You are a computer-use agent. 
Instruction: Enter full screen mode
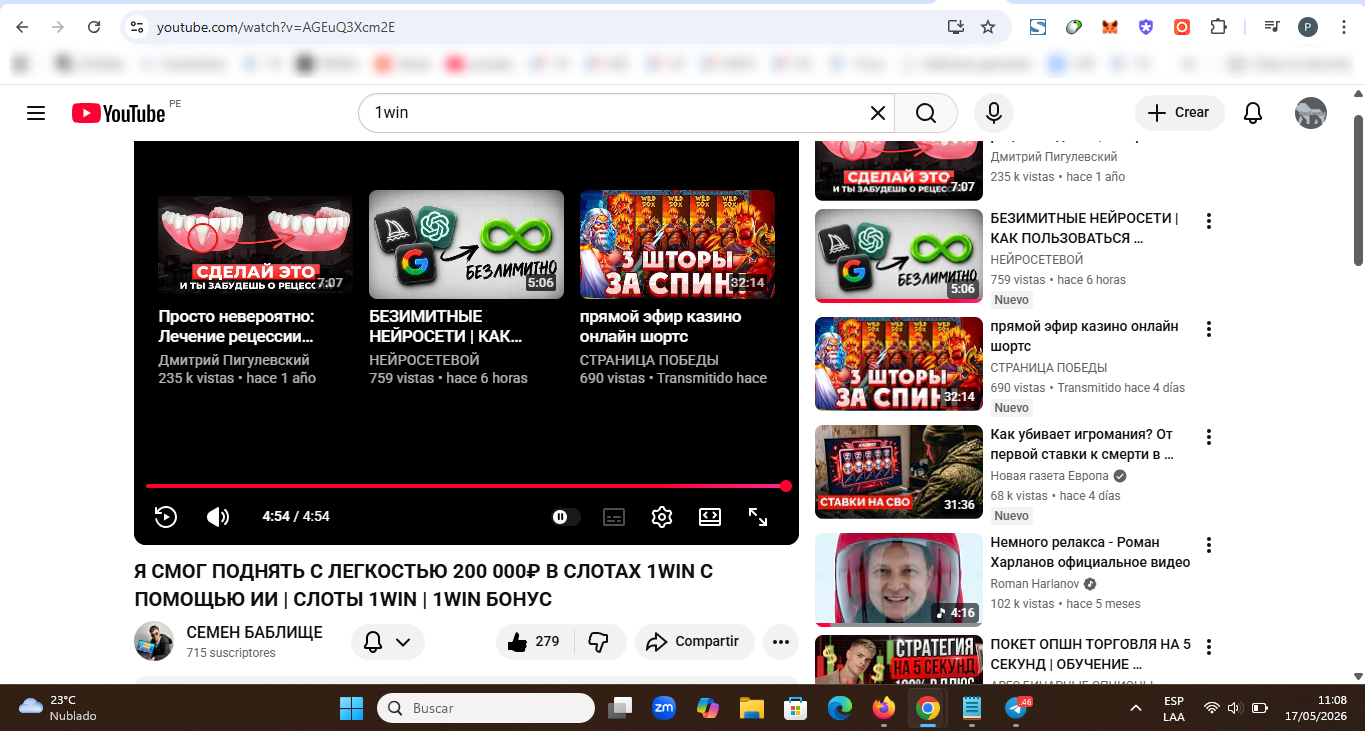click(758, 517)
